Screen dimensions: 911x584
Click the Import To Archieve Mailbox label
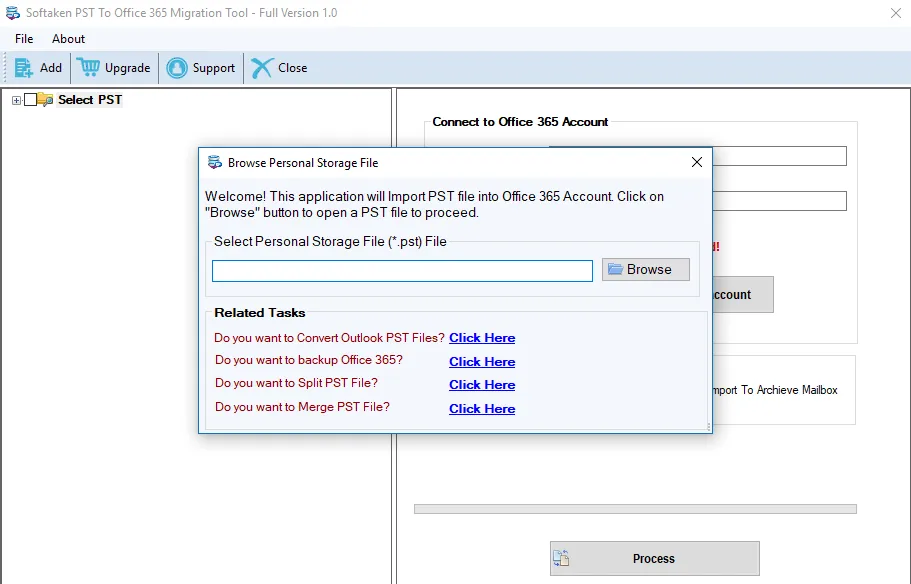[775, 390]
